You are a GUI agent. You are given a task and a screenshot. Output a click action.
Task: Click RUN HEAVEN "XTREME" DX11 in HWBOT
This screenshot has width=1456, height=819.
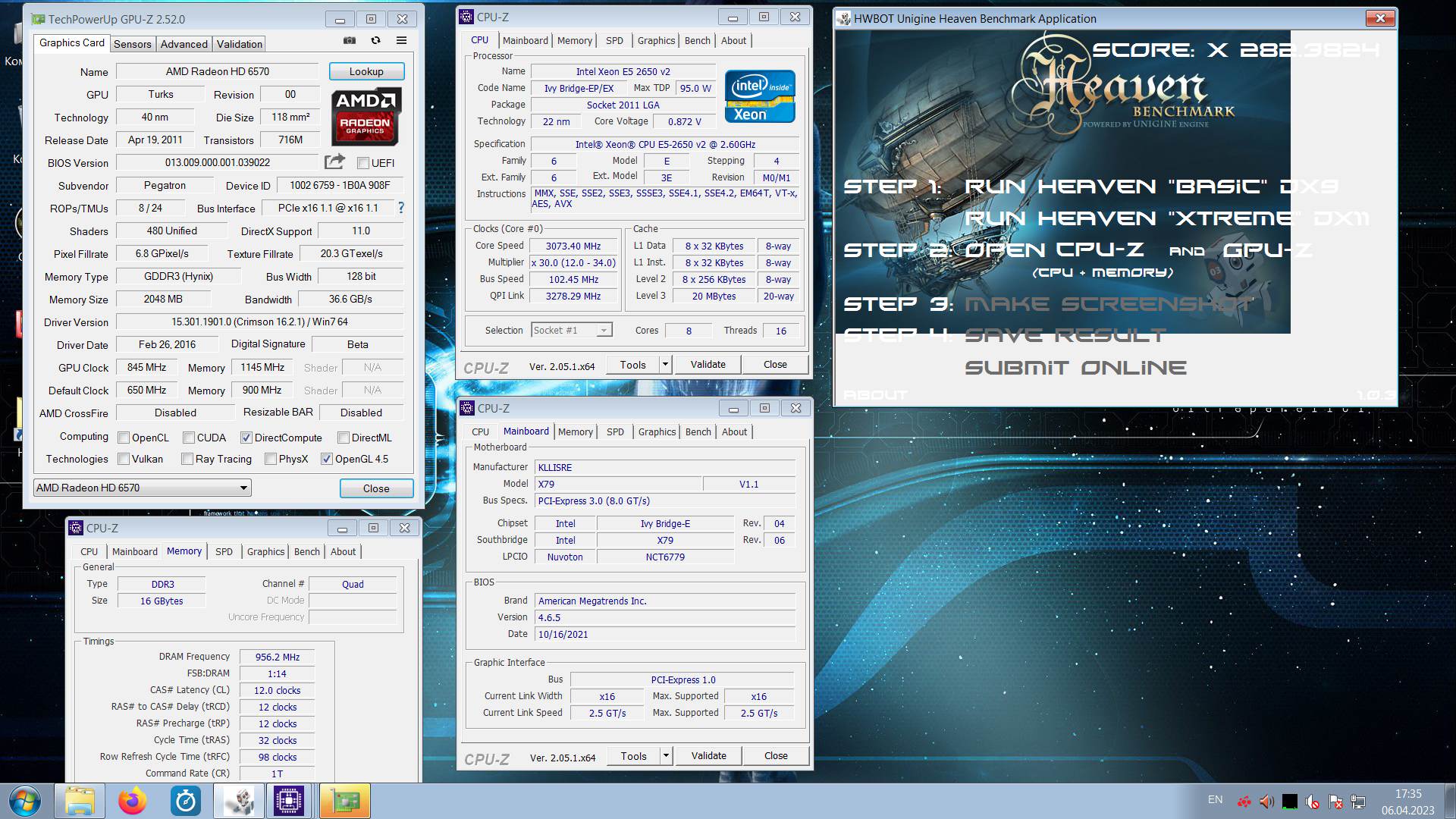click(x=1166, y=218)
